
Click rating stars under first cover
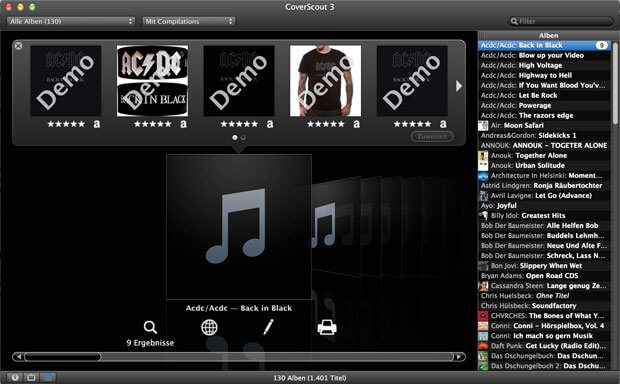[x=66, y=124]
